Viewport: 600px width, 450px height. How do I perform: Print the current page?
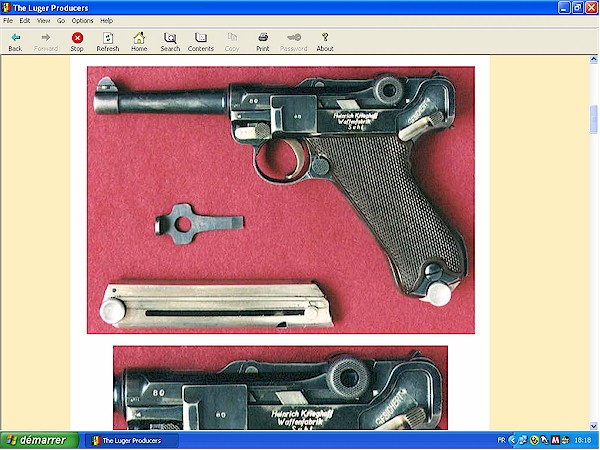click(263, 42)
